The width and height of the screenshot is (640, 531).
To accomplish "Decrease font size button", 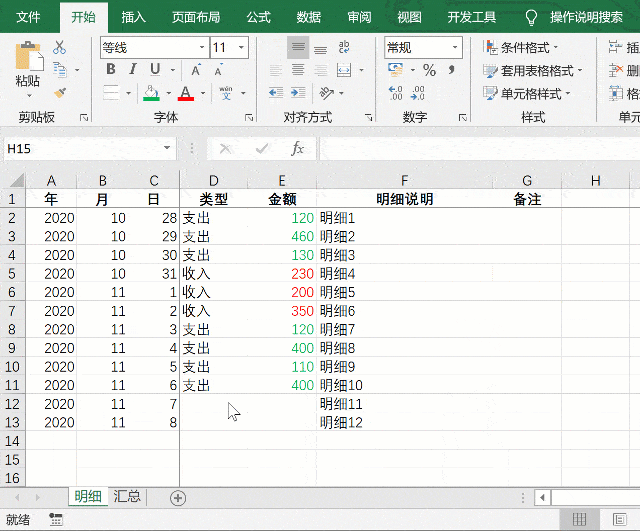I will (219, 70).
